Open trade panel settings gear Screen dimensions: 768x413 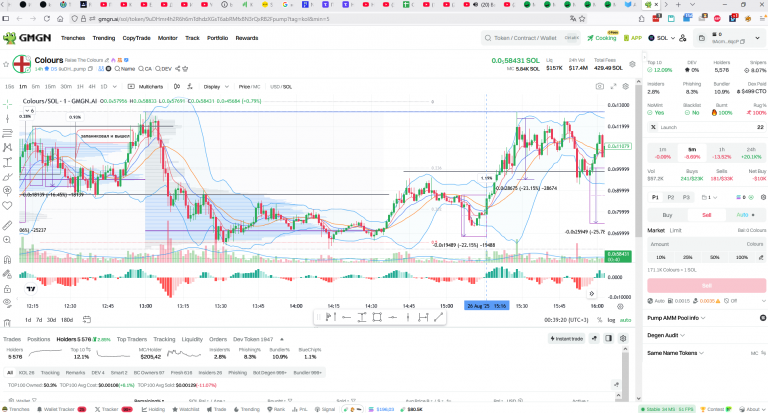[763, 197]
